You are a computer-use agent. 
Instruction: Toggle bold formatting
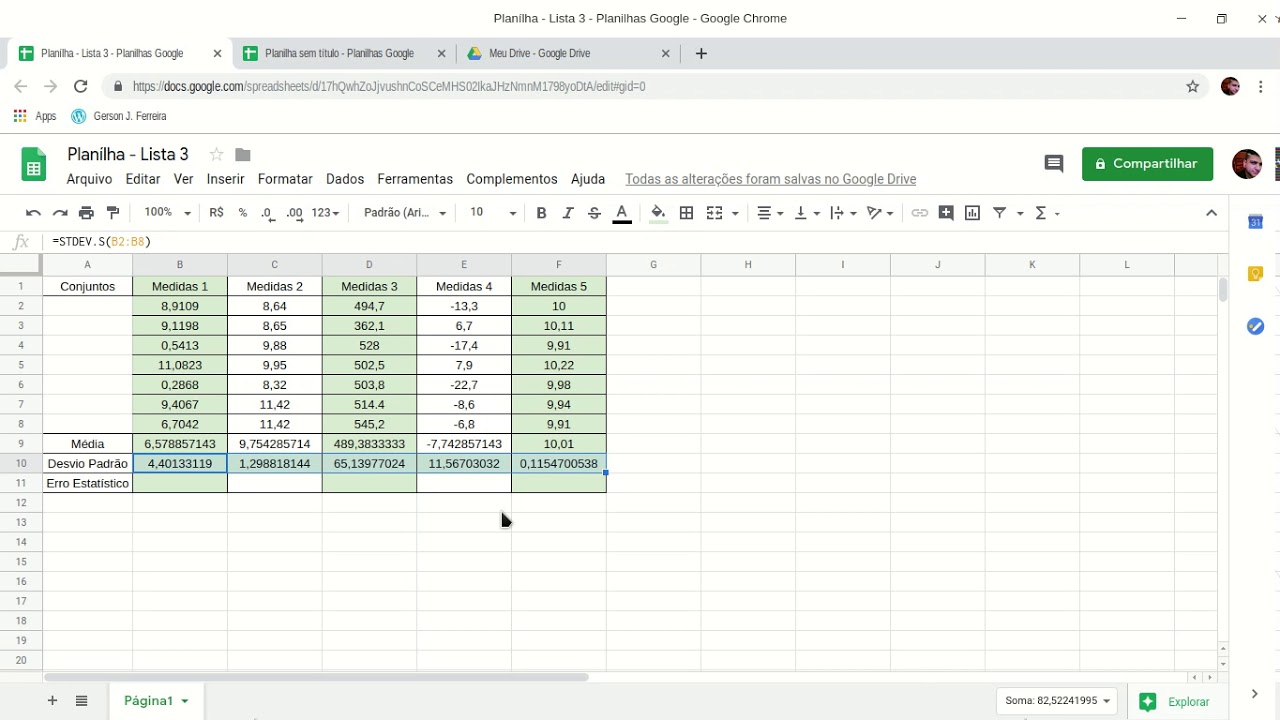point(541,213)
